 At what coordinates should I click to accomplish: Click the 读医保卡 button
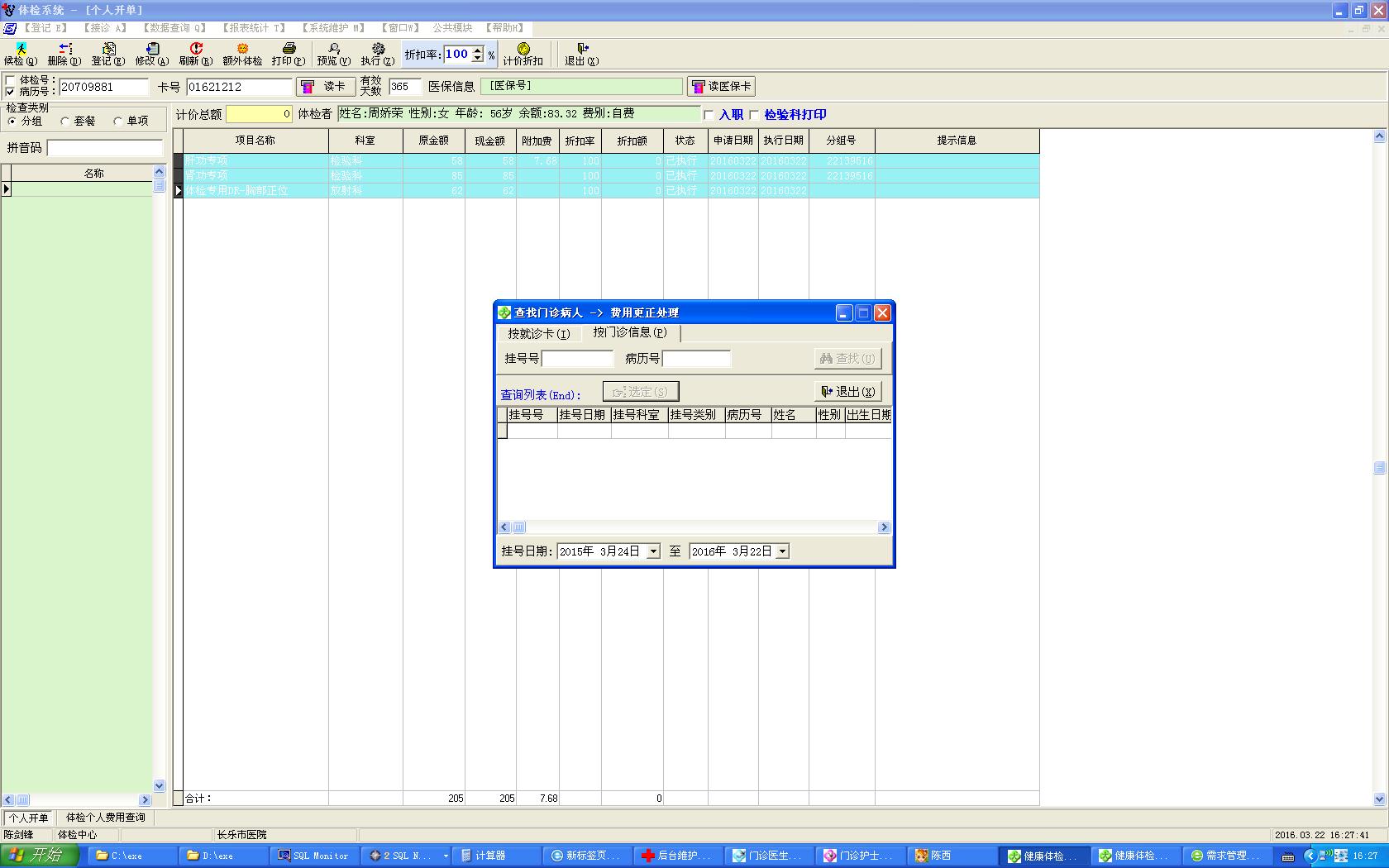pyautogui.click(x=721, y=87)
